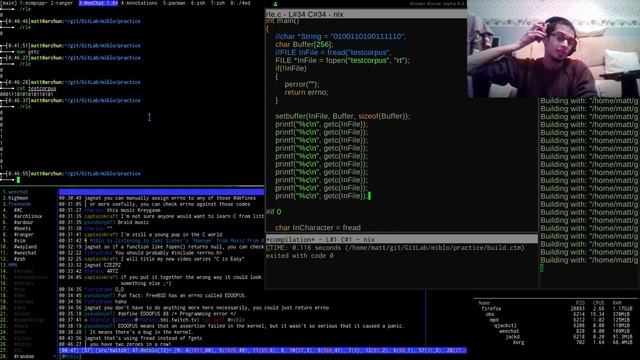Click the 'man getc' command line in terminal
The height and width of the screenshot is (360, 640).
point(28,52)
